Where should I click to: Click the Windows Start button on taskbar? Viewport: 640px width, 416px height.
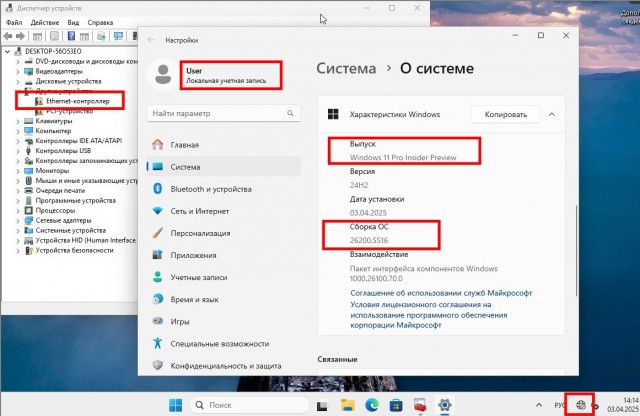(176, 405)
